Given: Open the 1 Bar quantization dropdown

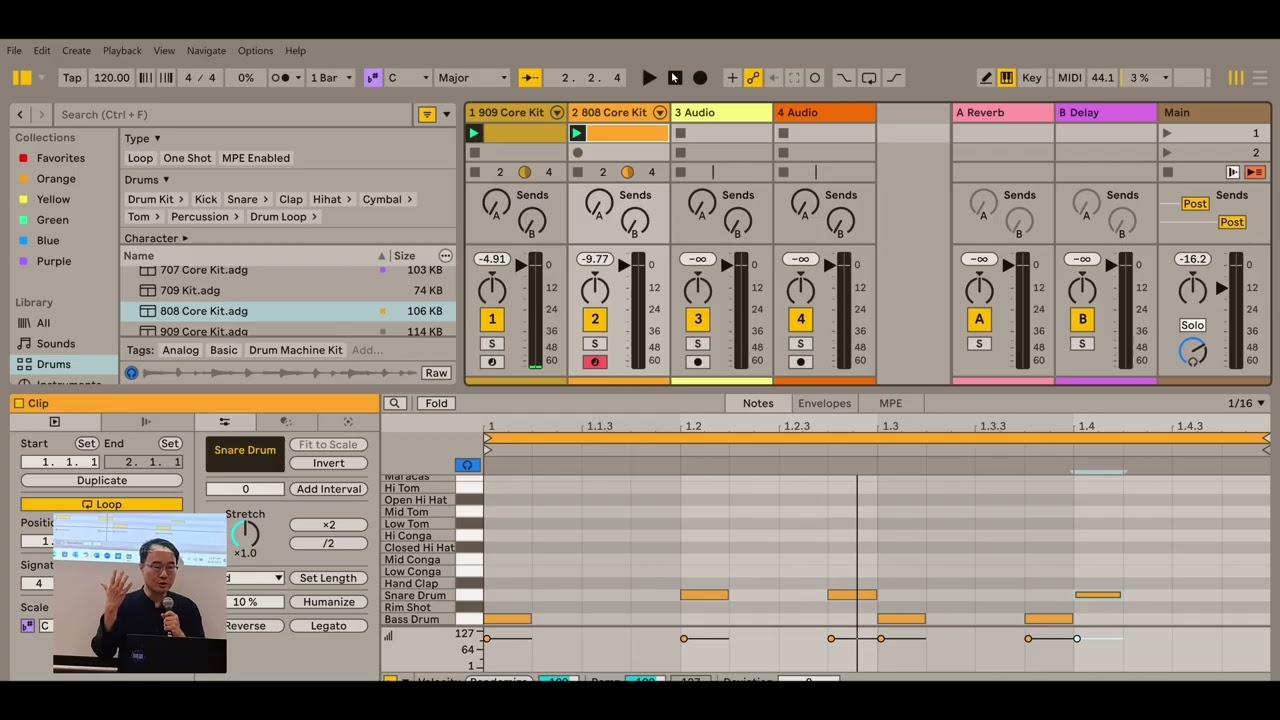Looking at the screenshot, I should pyautogui.click(x=330, y=78).
